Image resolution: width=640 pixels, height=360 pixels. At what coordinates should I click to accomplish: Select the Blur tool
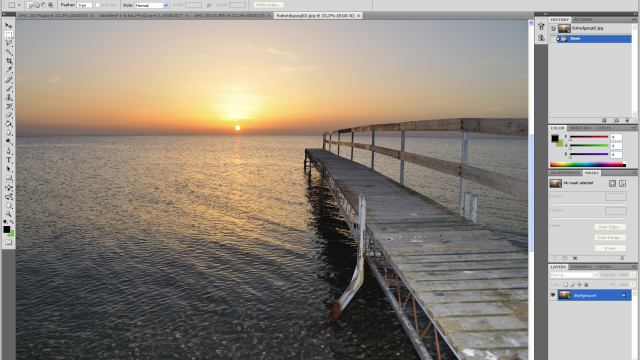click(x=9, y=133)
